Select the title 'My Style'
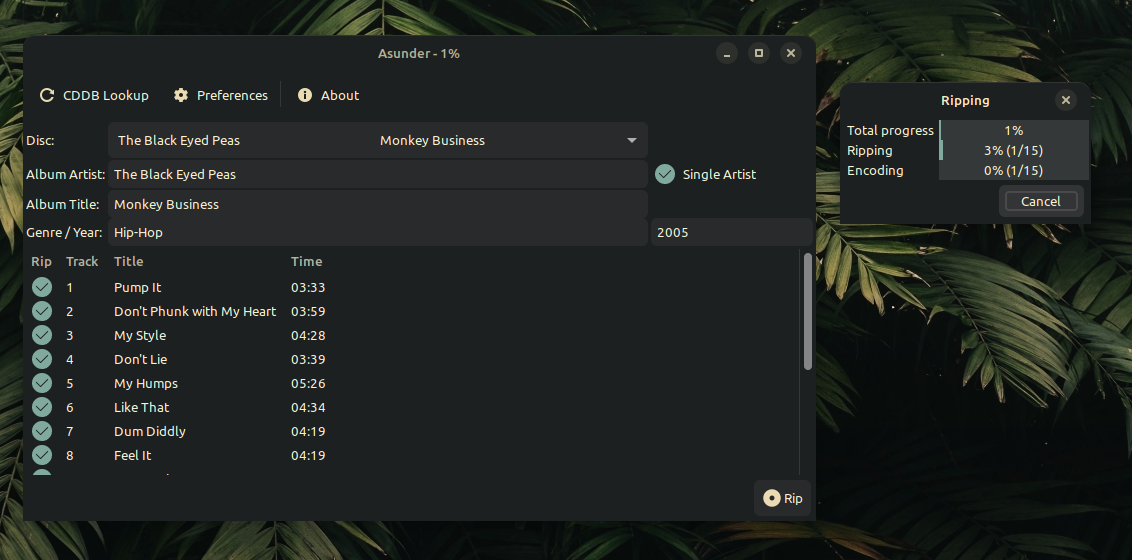Image resolution: width=1132 pixels, height=560 pixels. coord(140,335)
